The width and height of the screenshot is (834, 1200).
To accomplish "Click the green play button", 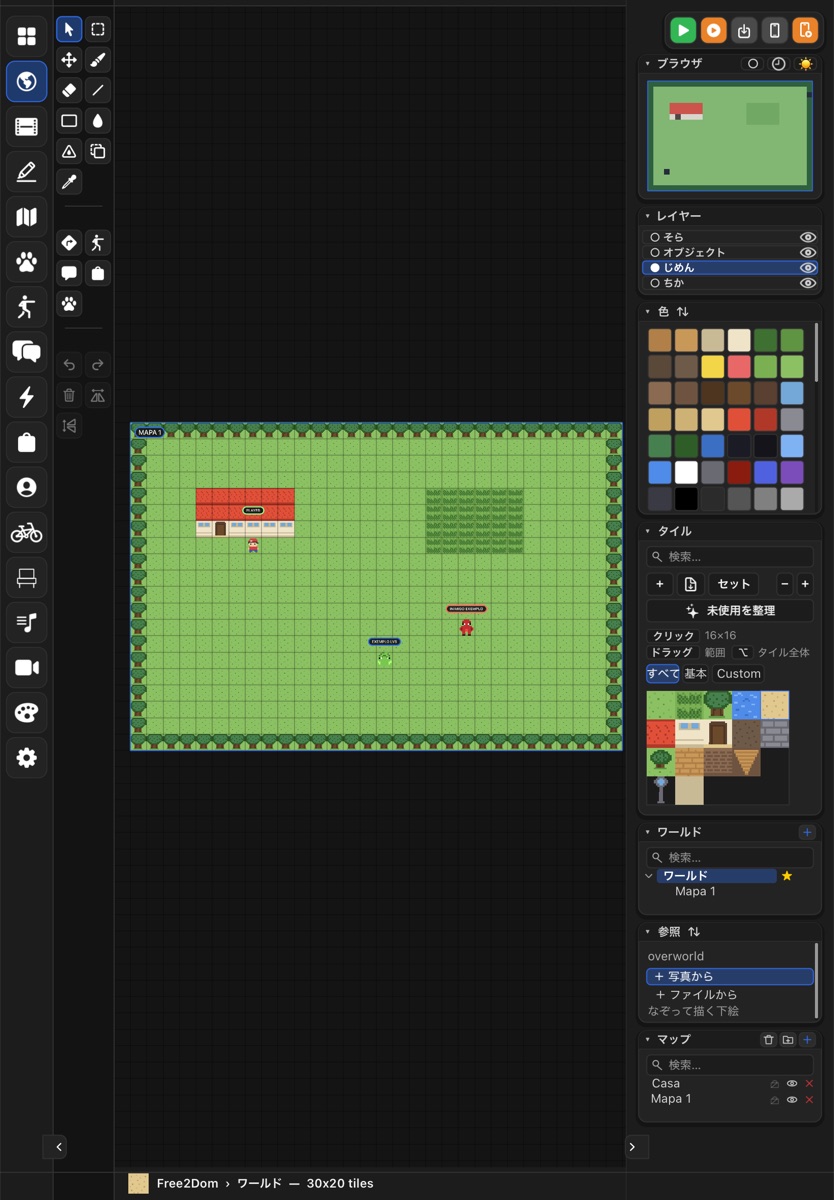I will [683, 31].
